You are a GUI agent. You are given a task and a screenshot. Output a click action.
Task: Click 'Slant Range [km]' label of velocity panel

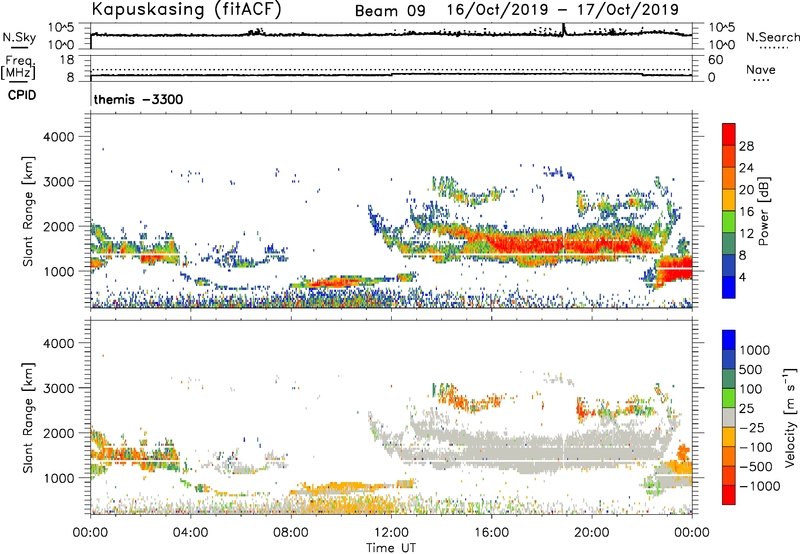point(28,417)
